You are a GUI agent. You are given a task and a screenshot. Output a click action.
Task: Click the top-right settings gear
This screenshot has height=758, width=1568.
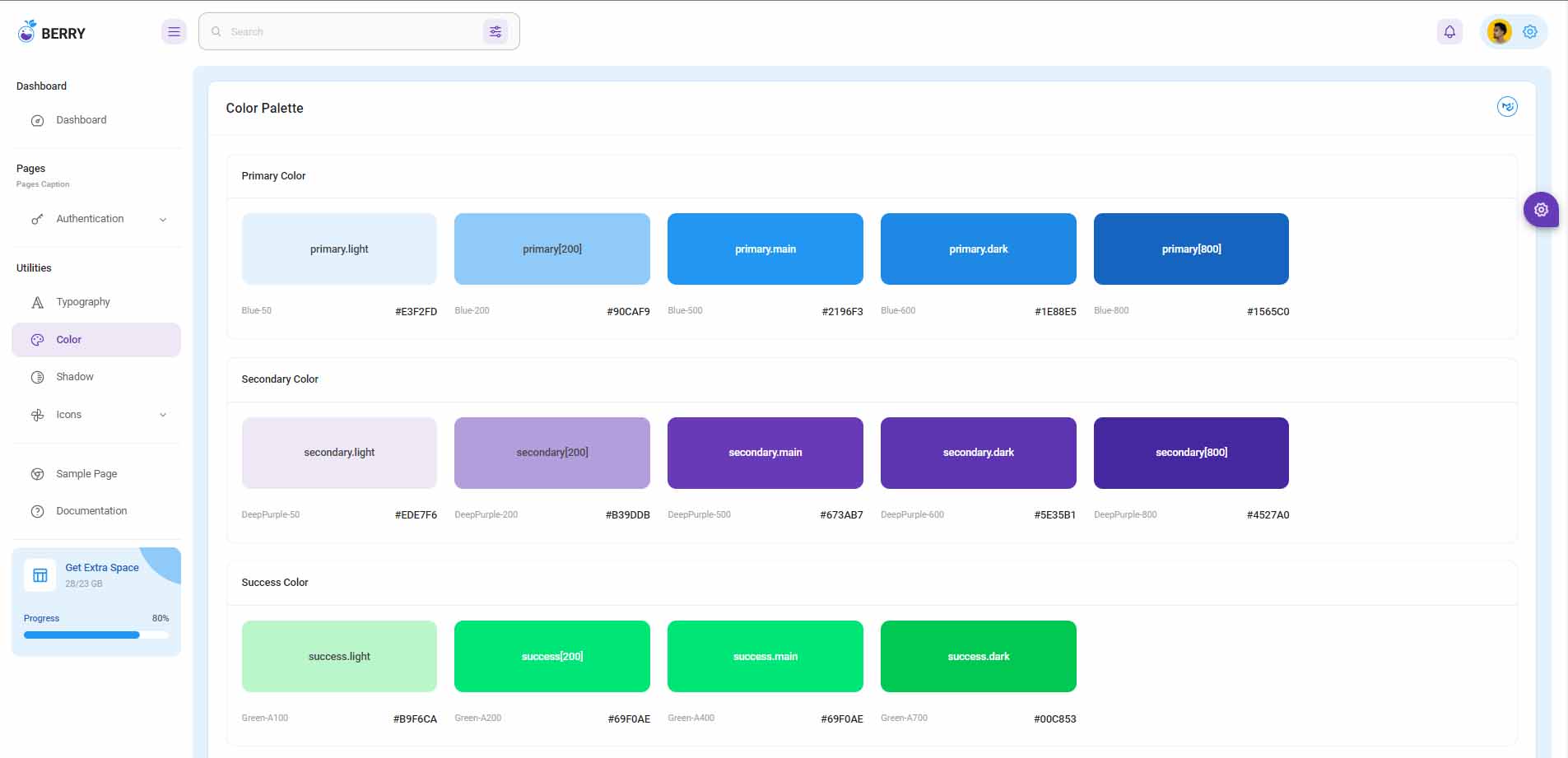[x=1530, y=31]
